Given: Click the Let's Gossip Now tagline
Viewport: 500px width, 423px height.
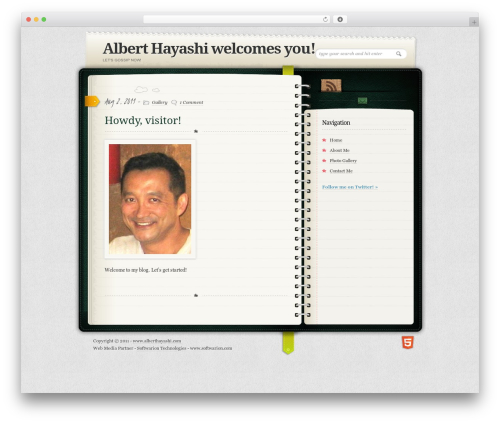Looking at the screenshot, I should (x=122, y=60).
